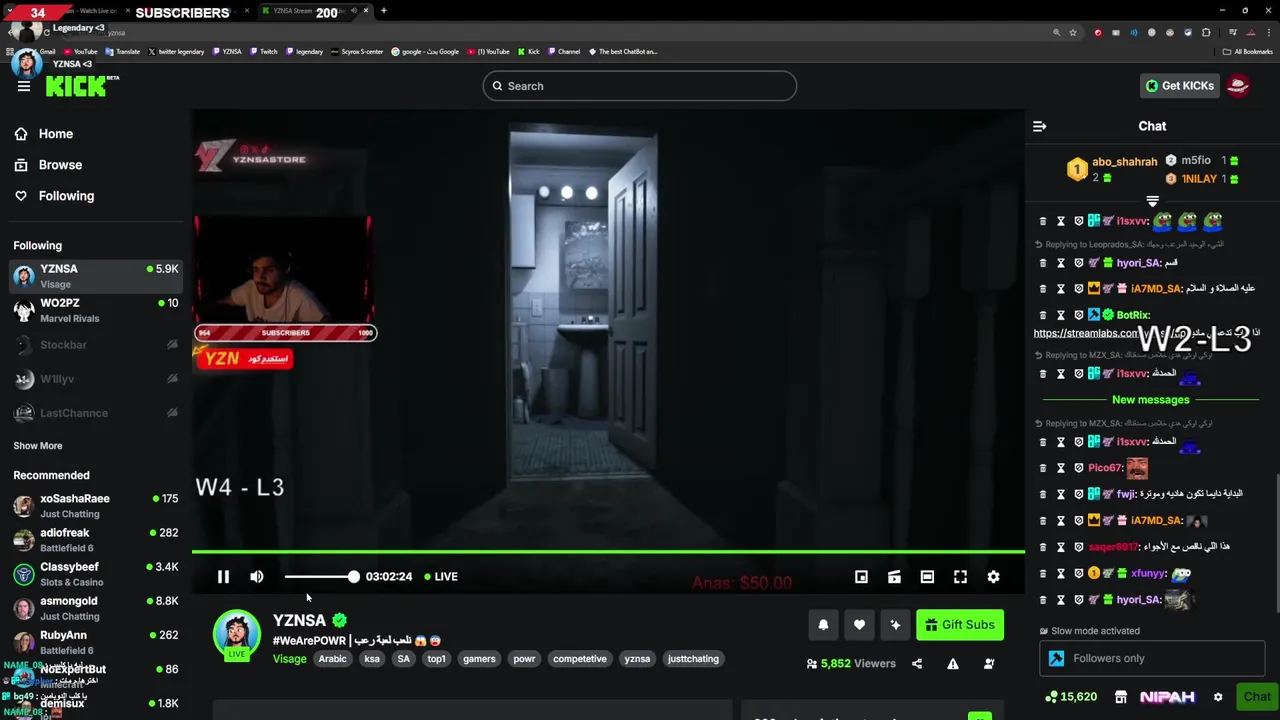Open the Kick sidebar hamburger menu
The image size is (1280, 720).
(x=24, y=86)
